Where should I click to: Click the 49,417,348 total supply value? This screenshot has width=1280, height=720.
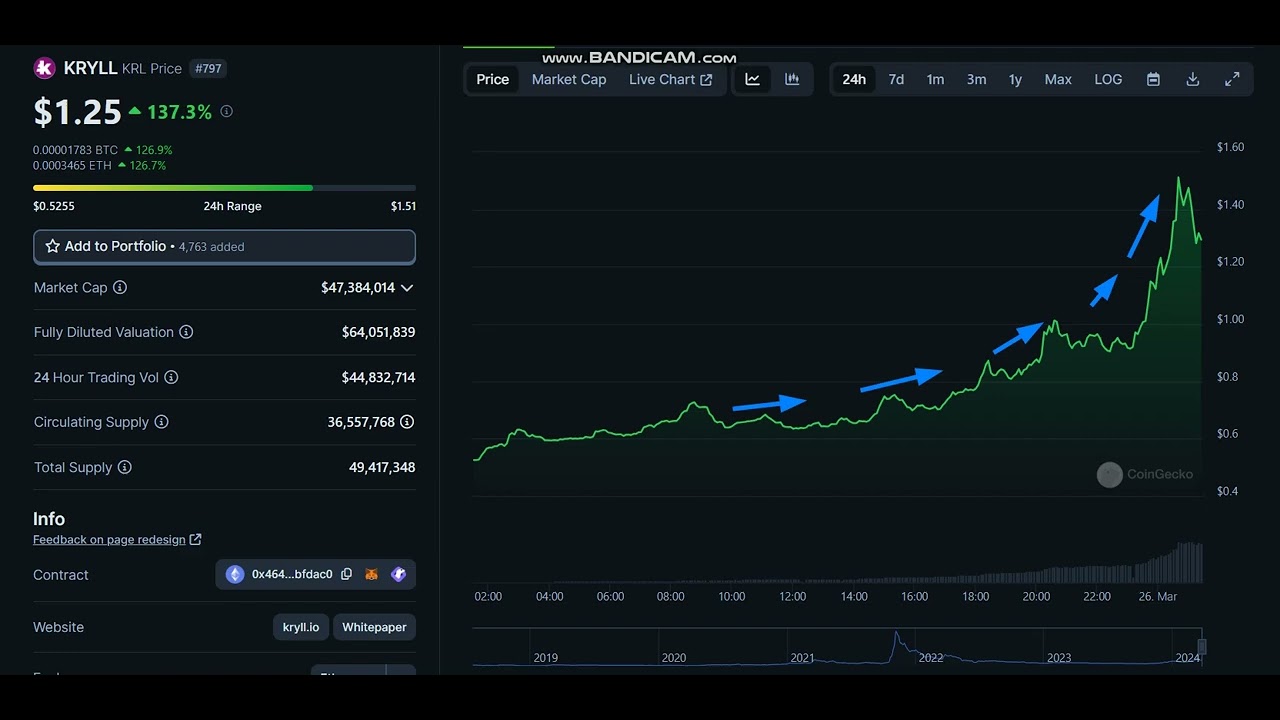coord(382,467)
